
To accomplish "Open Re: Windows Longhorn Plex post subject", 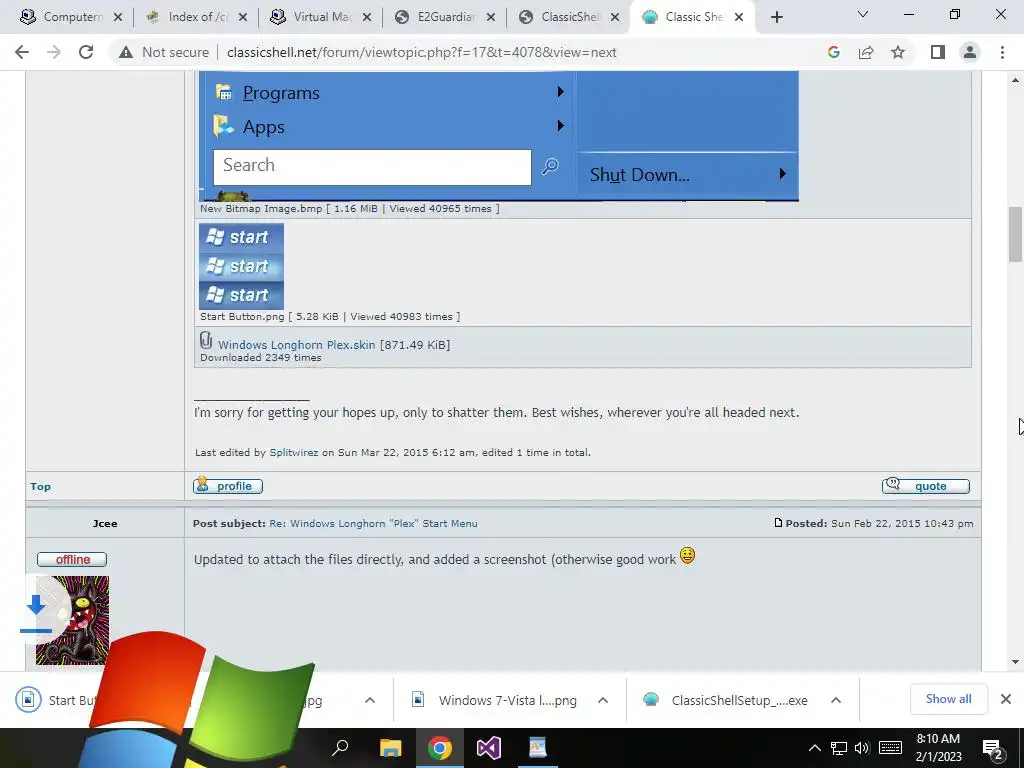I will [x=373, y=524].
